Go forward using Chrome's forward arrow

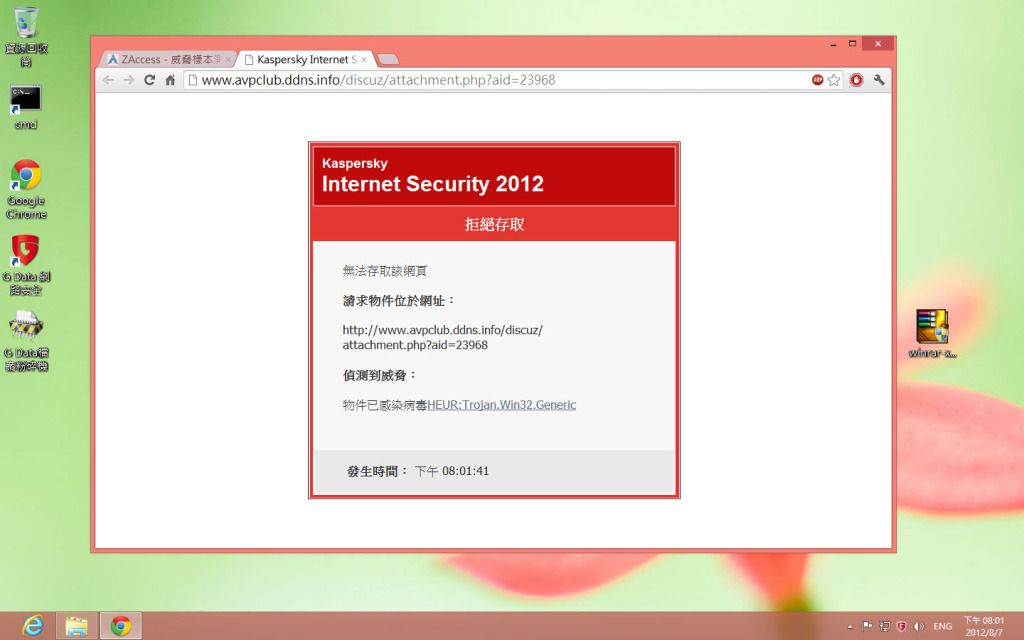(x=129, y=80)
